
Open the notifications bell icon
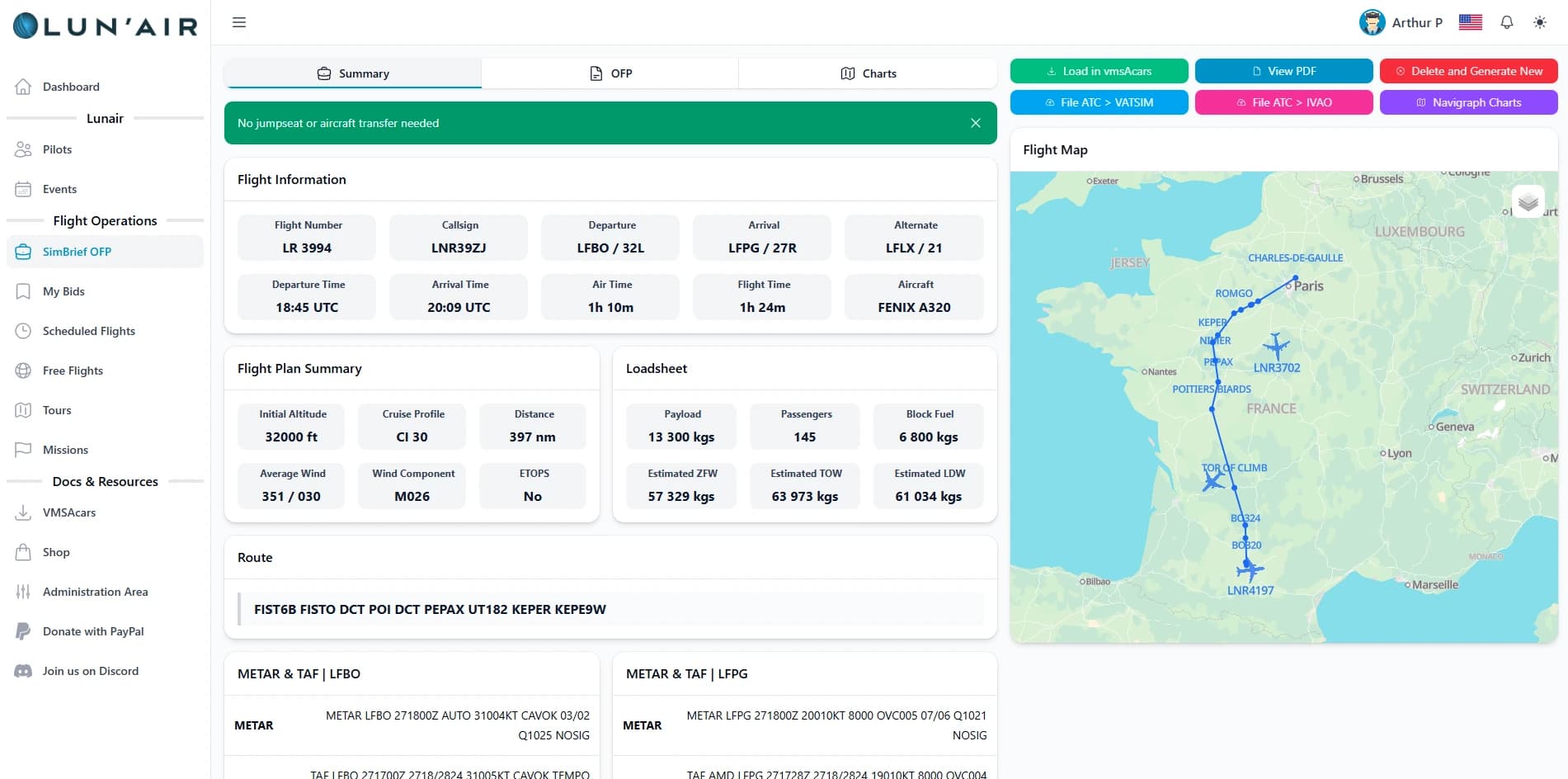pyautogui.click(x=1507, y=22)
